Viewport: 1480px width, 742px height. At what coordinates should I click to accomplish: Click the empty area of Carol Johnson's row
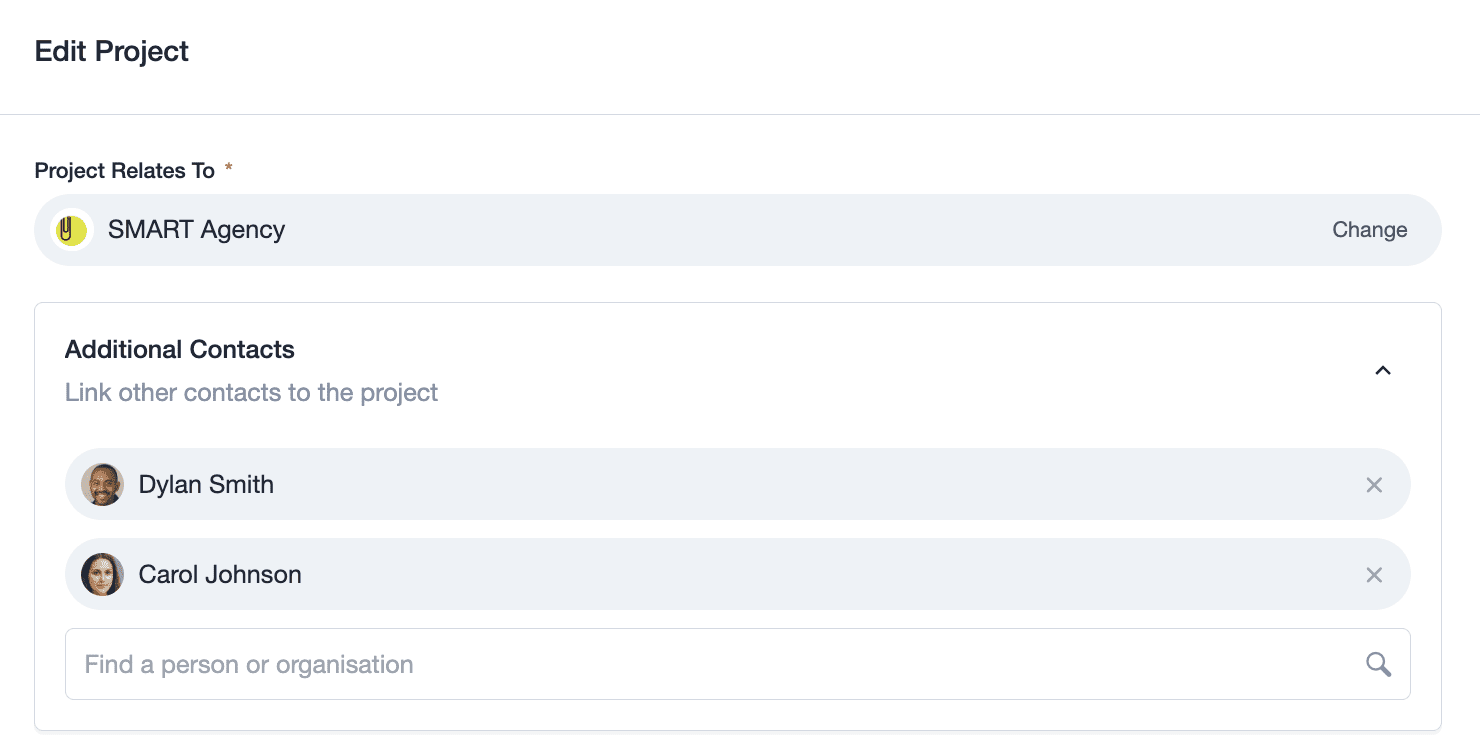pos(800,574)
